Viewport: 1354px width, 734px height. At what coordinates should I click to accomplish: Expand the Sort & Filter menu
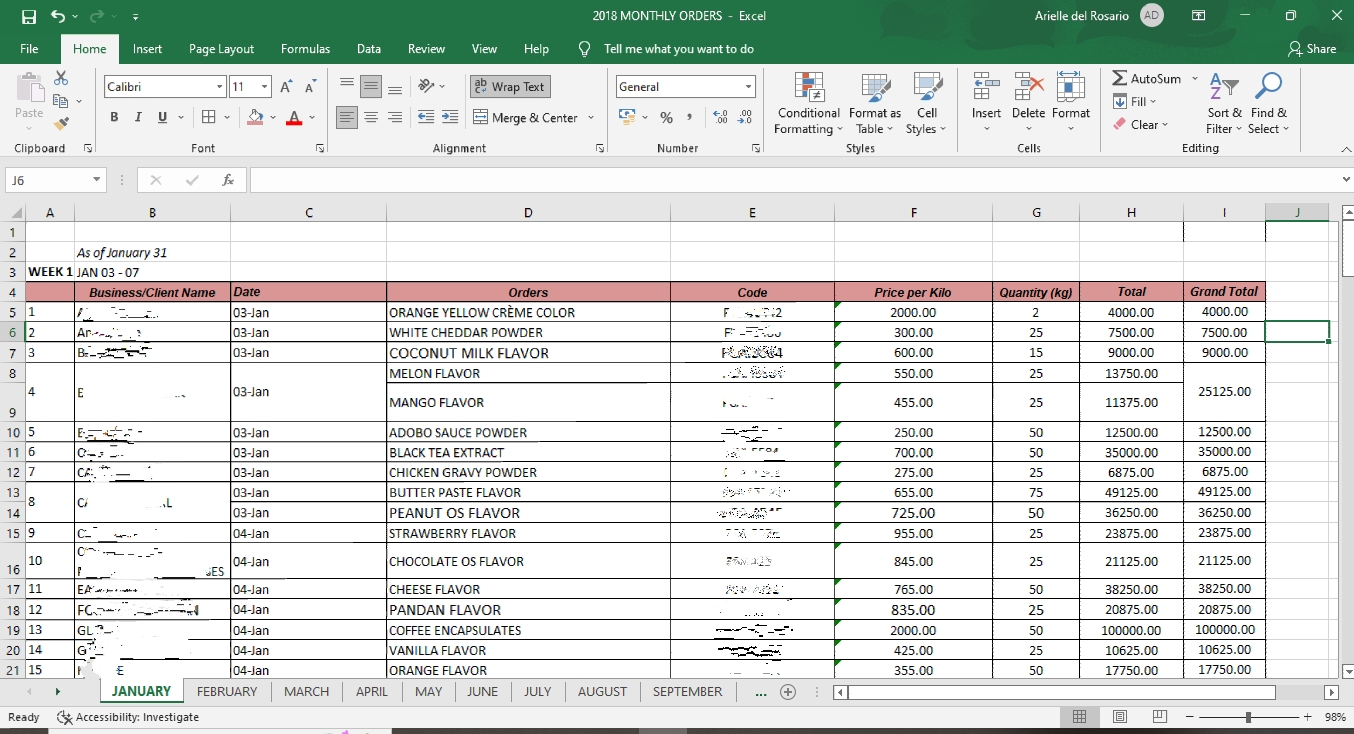1224,103
